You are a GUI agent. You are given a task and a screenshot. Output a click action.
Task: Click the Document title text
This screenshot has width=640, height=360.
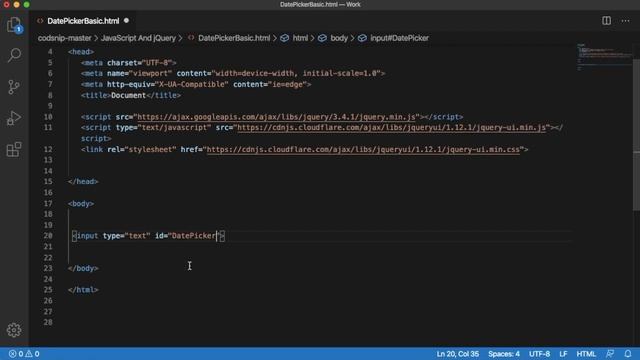tap(128, 95)
